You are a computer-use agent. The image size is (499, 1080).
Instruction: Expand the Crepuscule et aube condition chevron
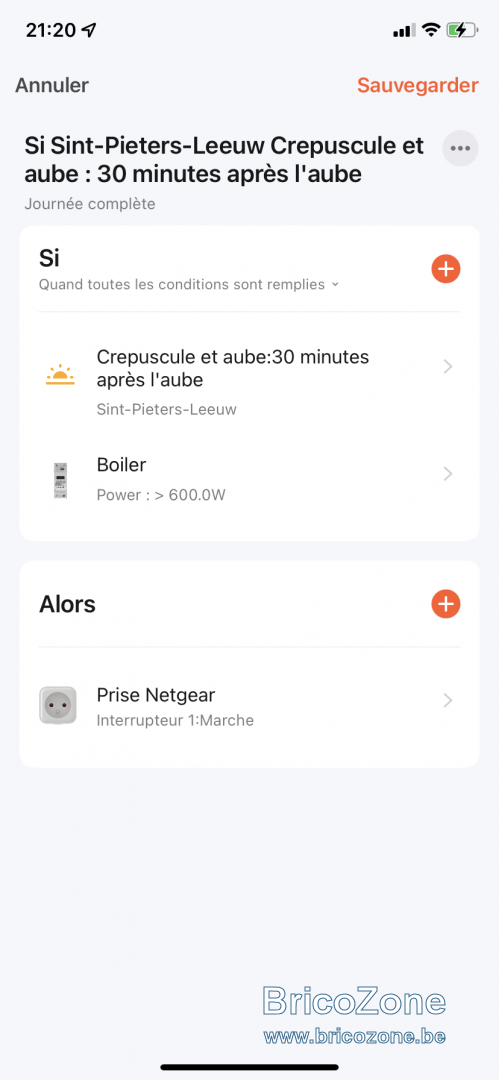point(448,367)
